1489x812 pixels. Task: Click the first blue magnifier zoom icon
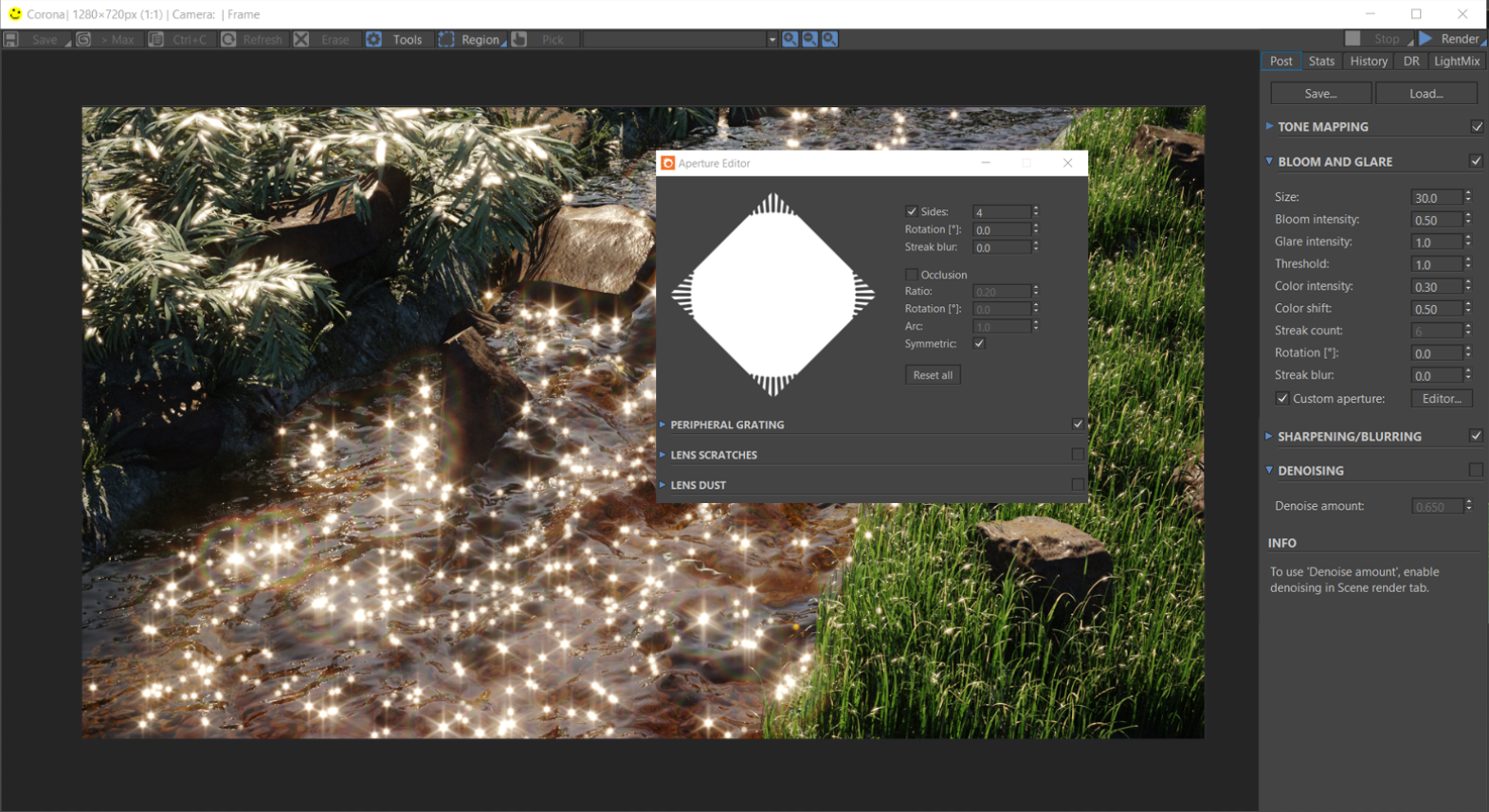[x=790, y=40]
